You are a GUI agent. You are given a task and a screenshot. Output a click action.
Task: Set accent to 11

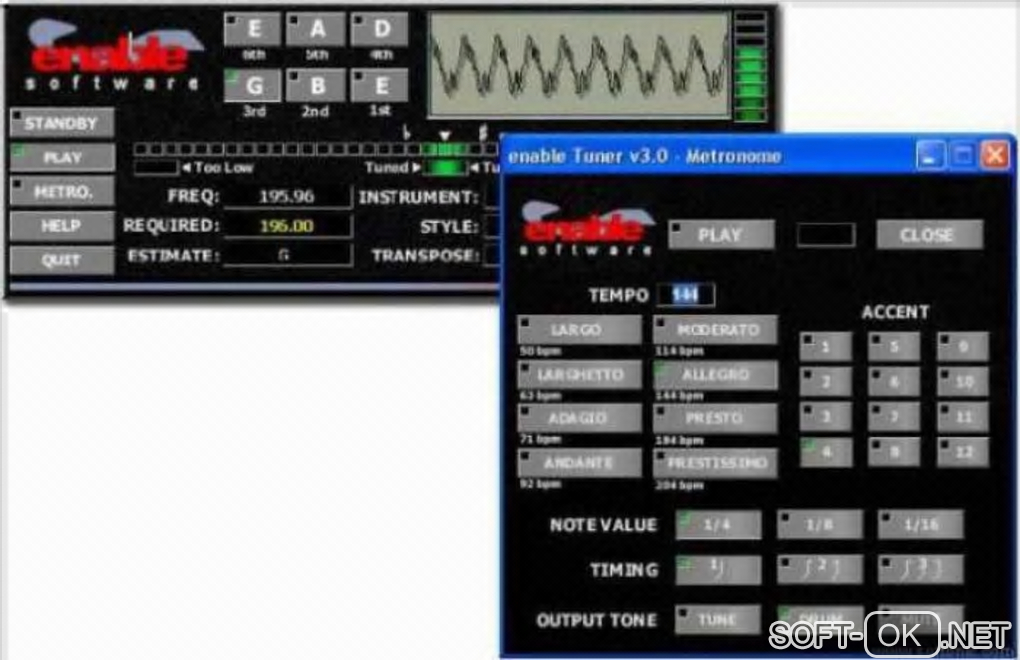coord(963,417)
